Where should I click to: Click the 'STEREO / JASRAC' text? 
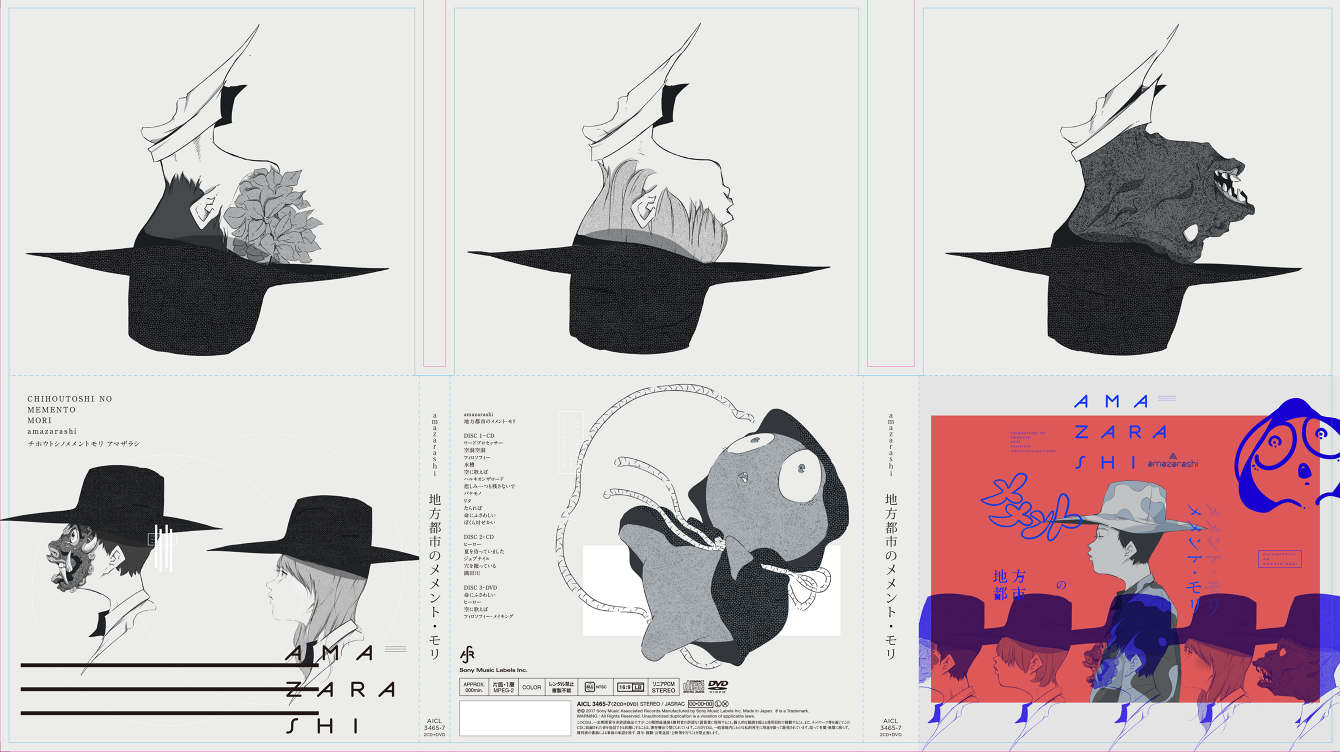[662, 704]
